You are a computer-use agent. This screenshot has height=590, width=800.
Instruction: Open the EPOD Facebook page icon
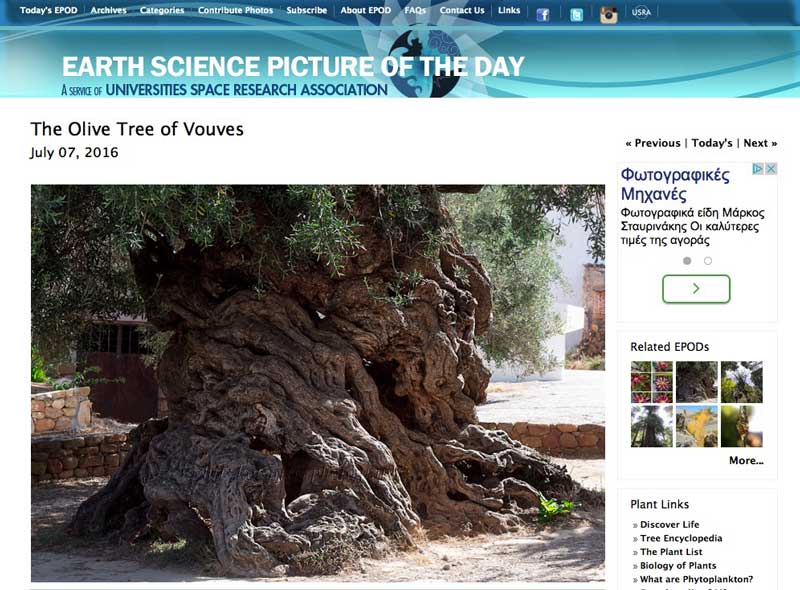[543, 14]
